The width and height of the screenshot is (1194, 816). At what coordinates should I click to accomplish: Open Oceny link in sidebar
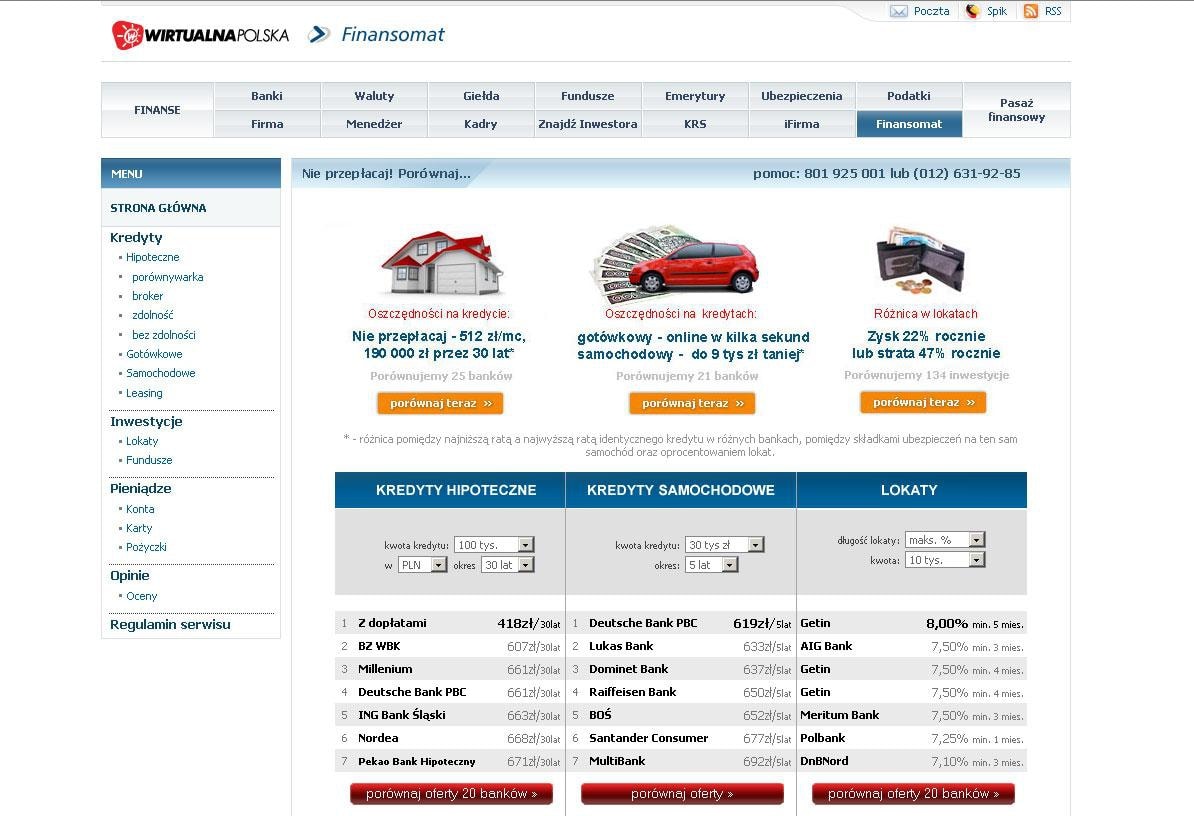(142, 596)
